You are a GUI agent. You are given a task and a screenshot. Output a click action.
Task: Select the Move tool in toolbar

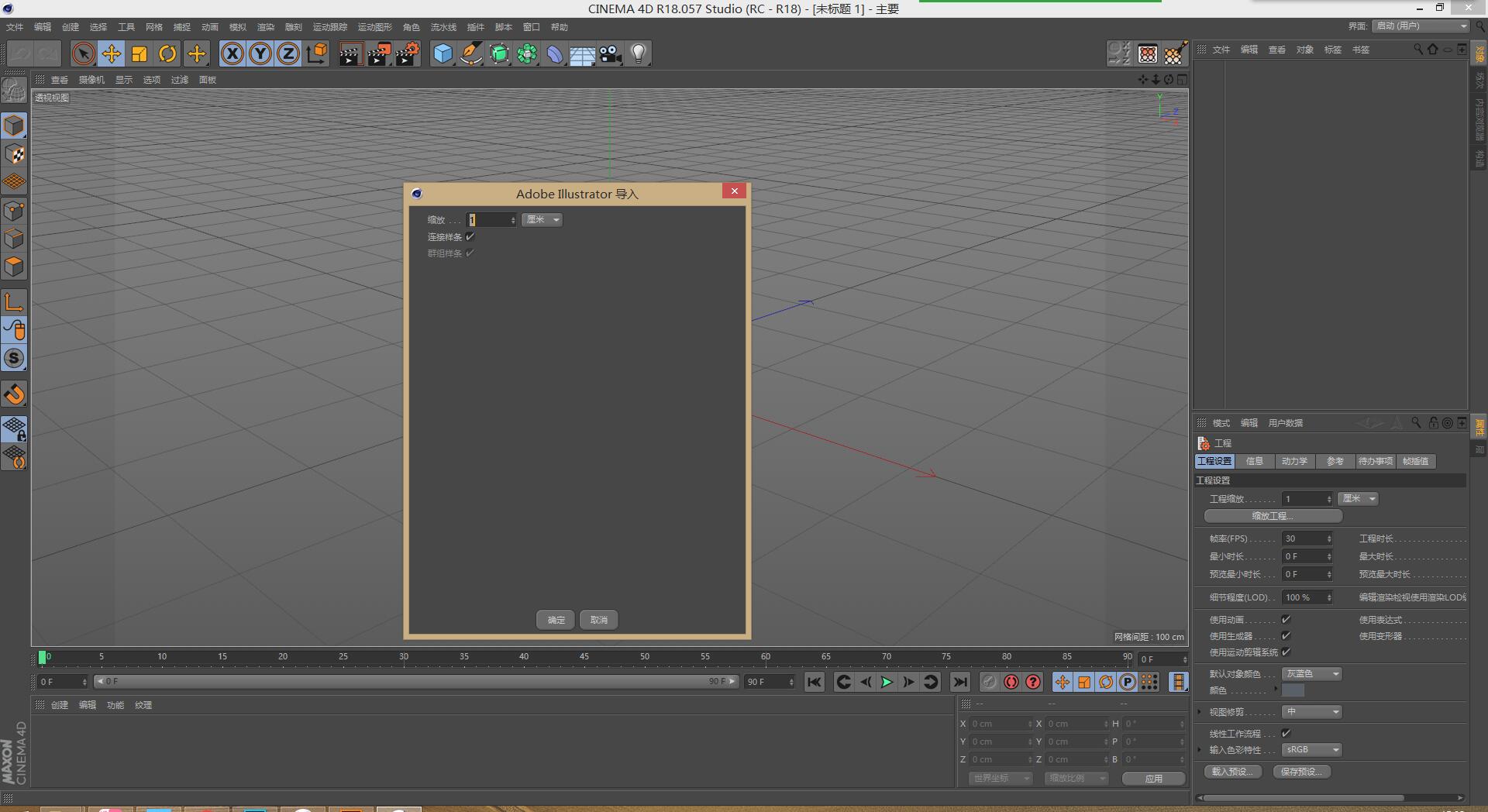112,53
